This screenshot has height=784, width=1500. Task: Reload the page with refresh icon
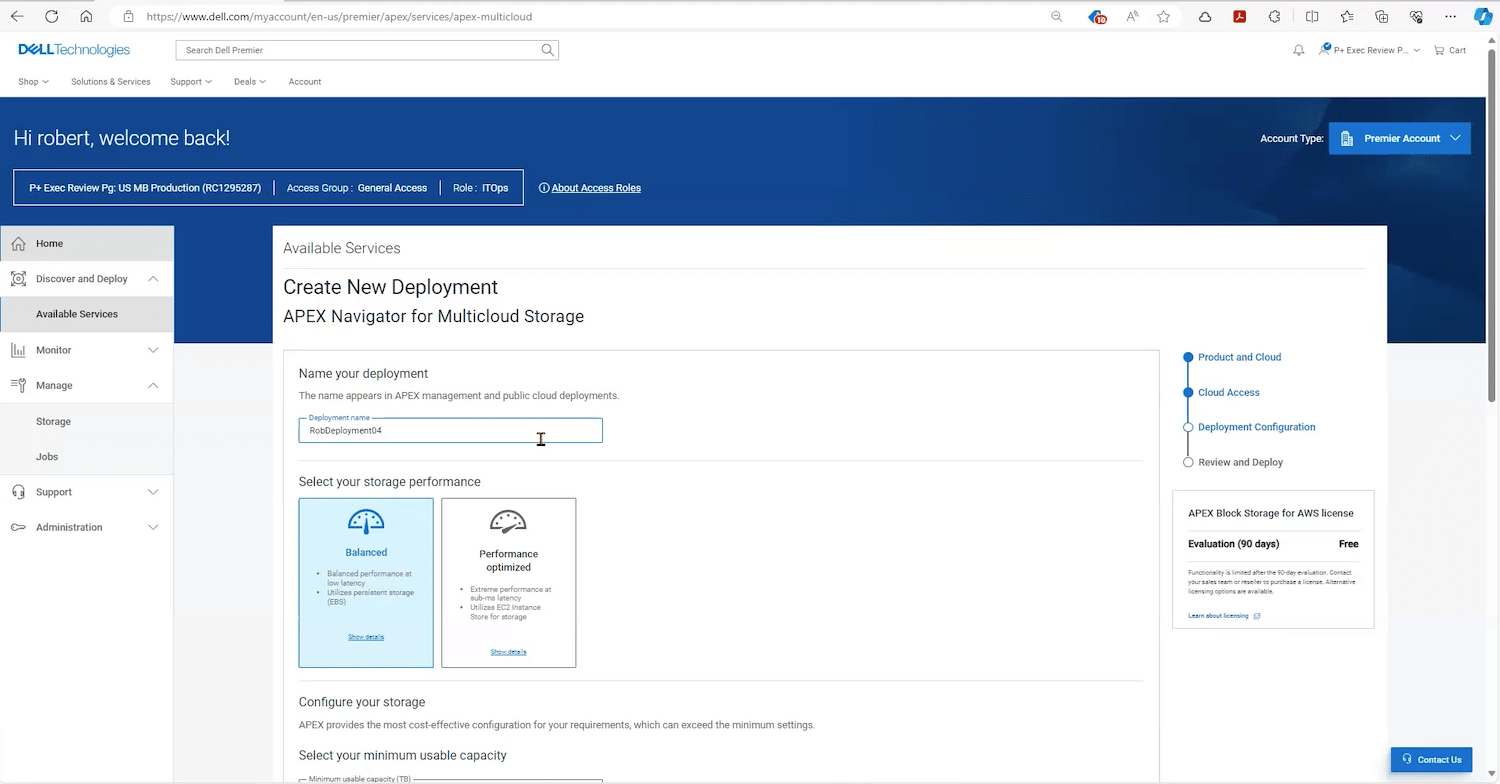52,17
